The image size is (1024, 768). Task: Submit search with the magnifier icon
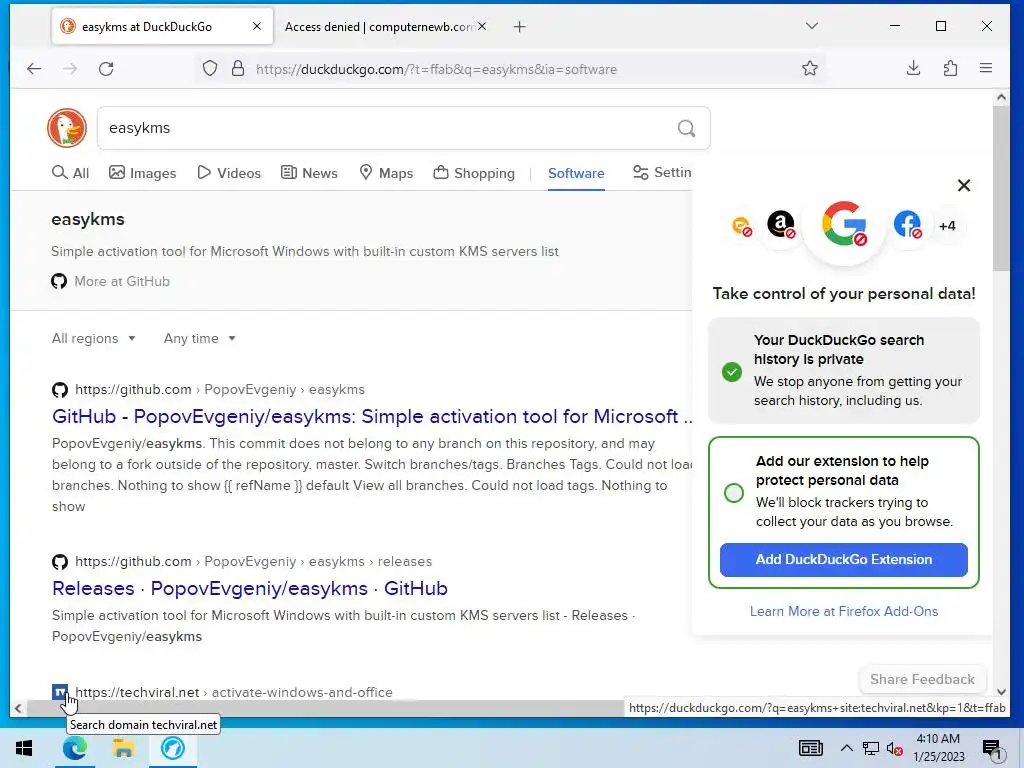tap(686, 128)
